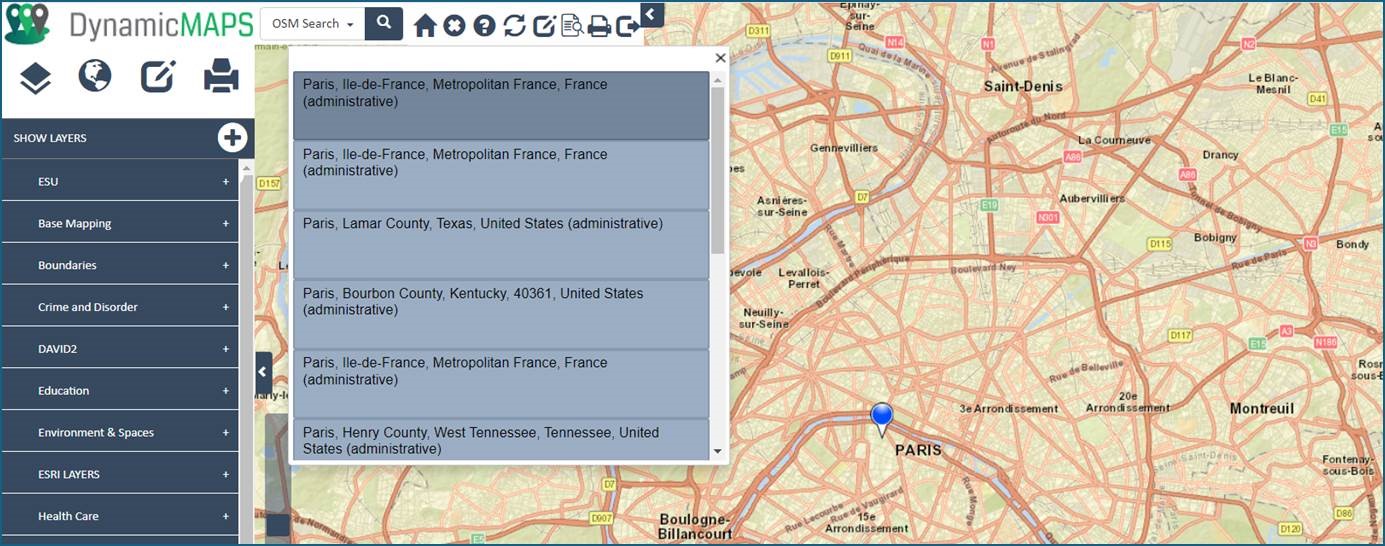Click Le Blanc-Mesnil label on map
Image resolution: width=1385 pixels, height=546 pixels.
point(1273,83)
